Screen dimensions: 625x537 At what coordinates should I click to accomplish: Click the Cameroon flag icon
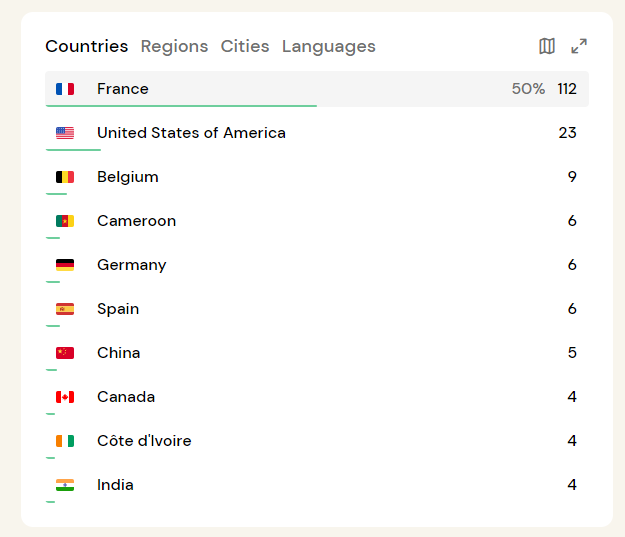tap(65, 221)
